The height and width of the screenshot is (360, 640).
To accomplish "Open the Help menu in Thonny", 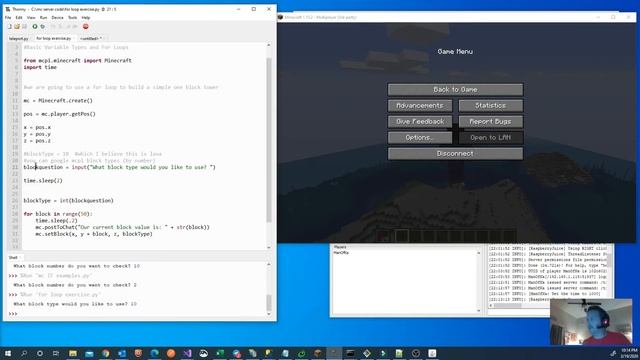I will 86,18.
